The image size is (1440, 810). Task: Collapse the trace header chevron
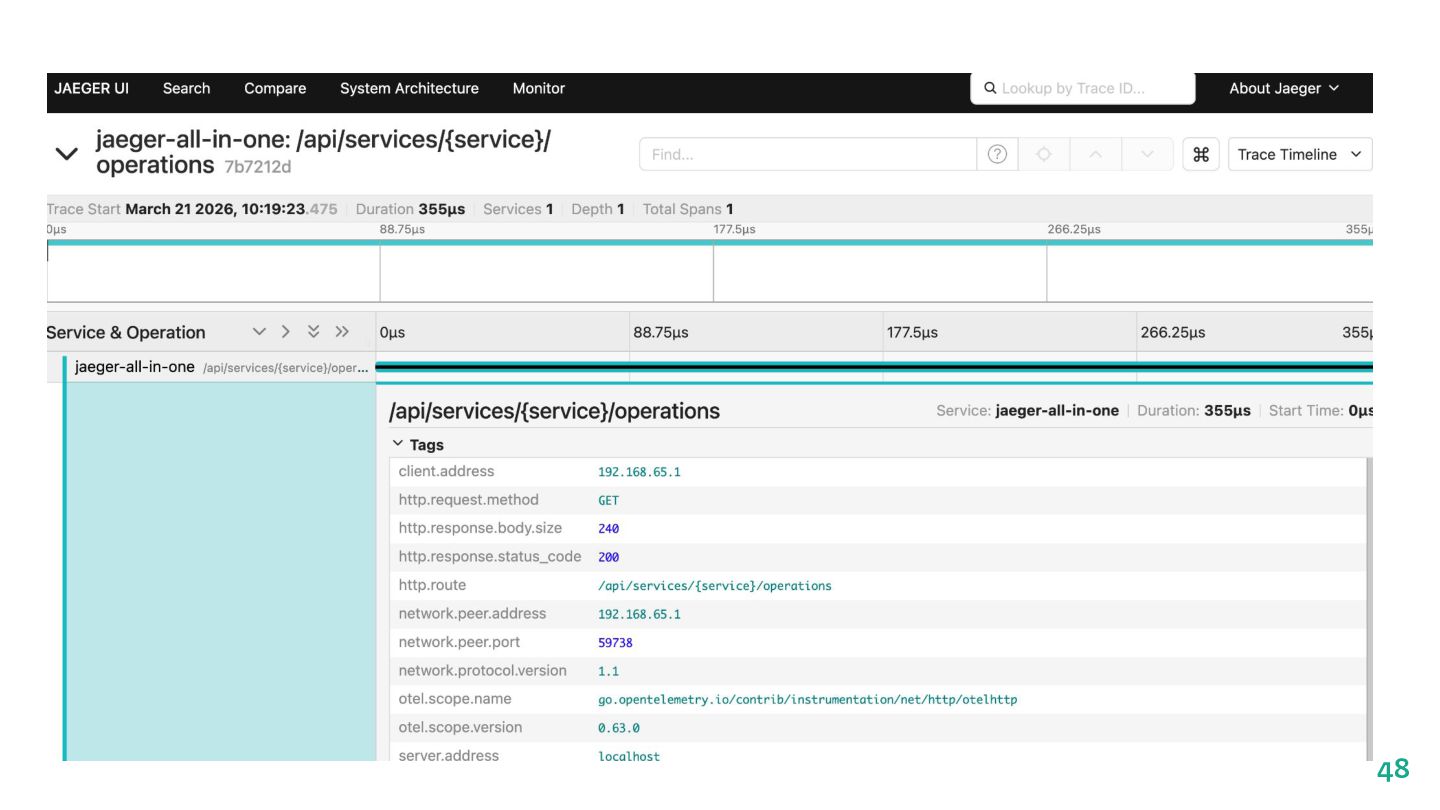pyautogui.click(x=66, y=154)
